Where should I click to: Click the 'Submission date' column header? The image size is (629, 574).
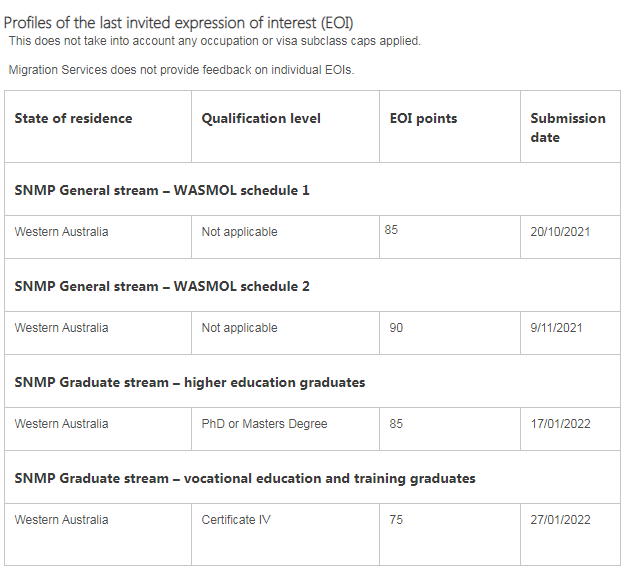(x=567, y=127)
